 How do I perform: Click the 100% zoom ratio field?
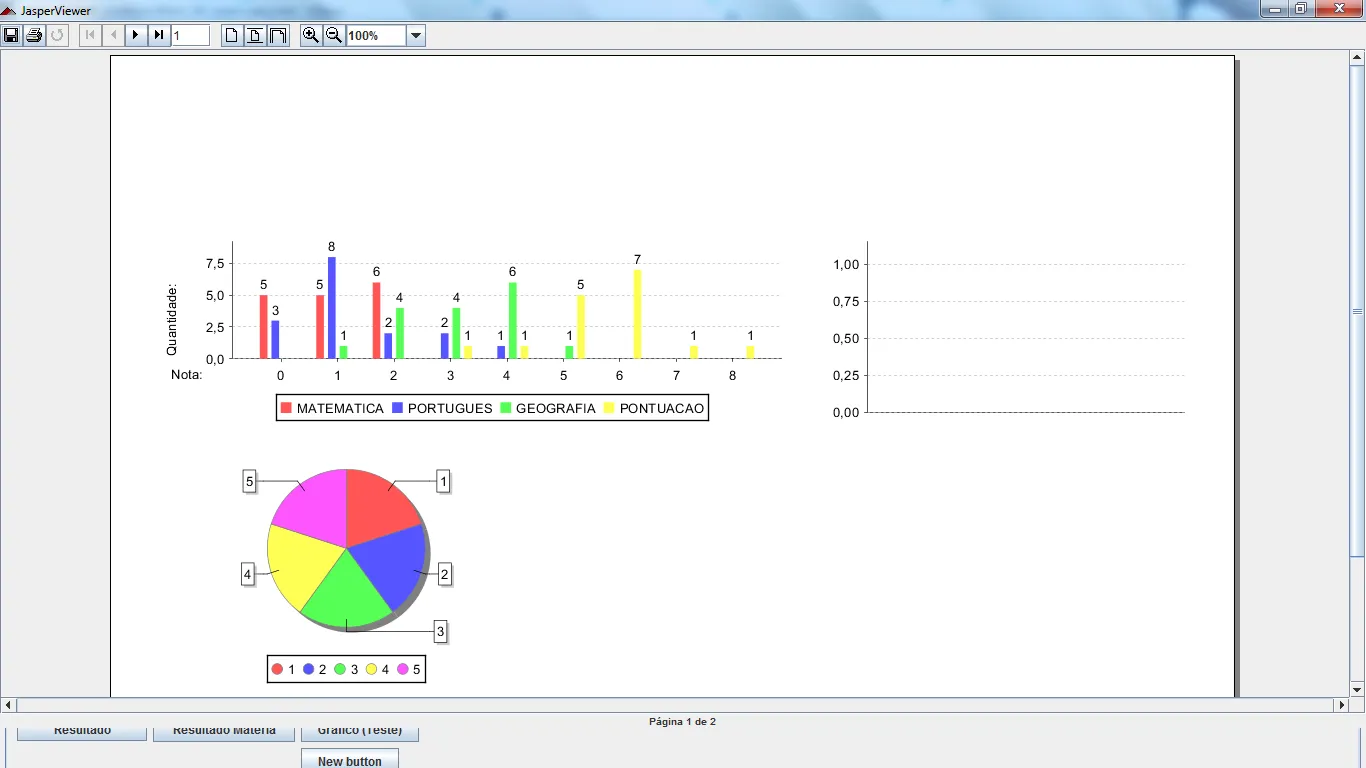[376, 36]
